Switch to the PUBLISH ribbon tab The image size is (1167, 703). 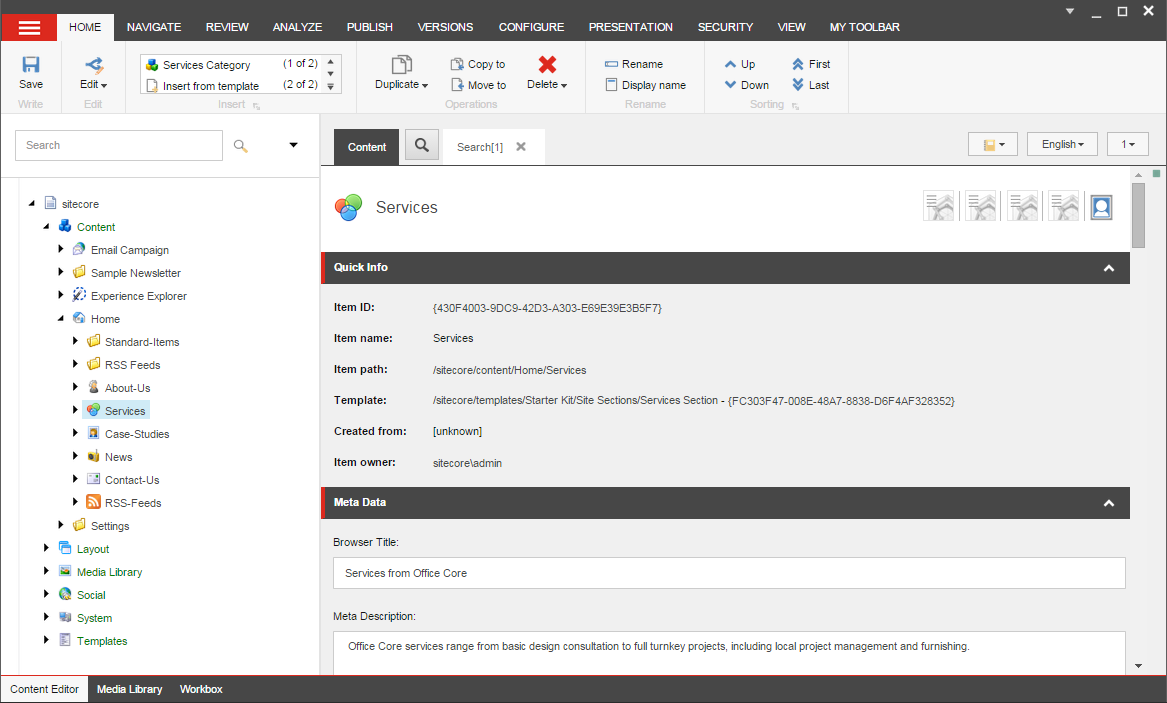point(369,27)
